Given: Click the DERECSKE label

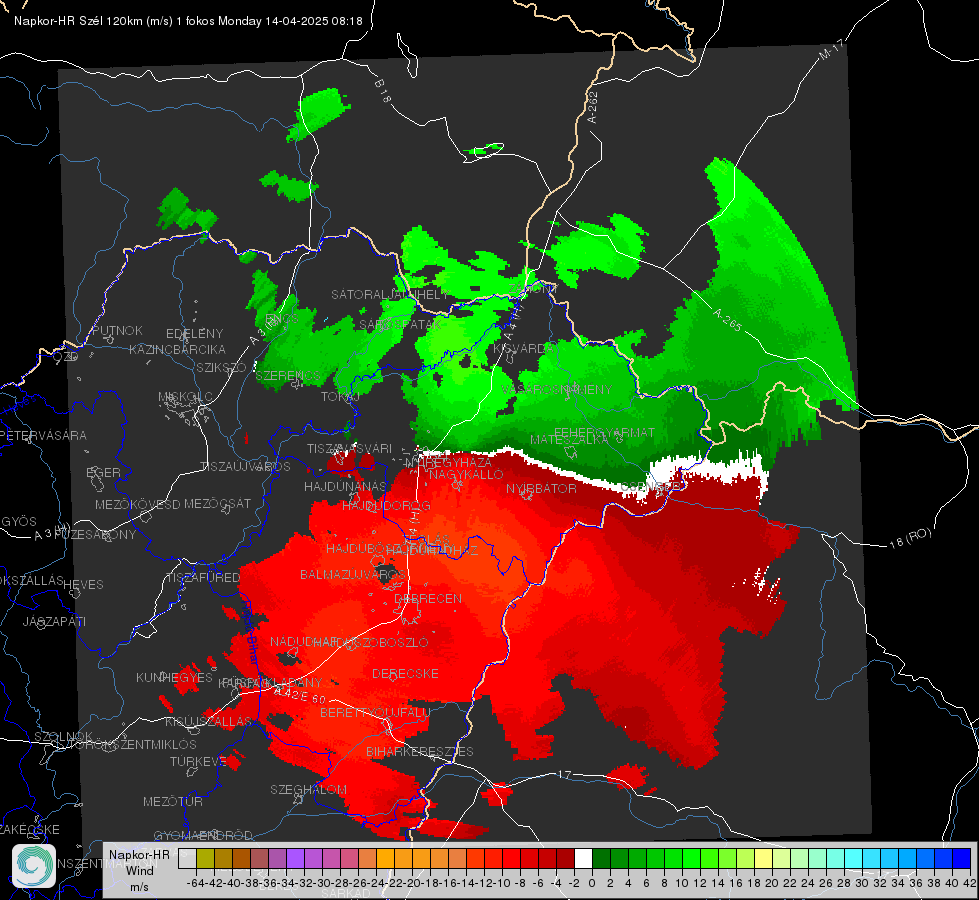Looking at the screenshot, I should click(x=405, y=674).
